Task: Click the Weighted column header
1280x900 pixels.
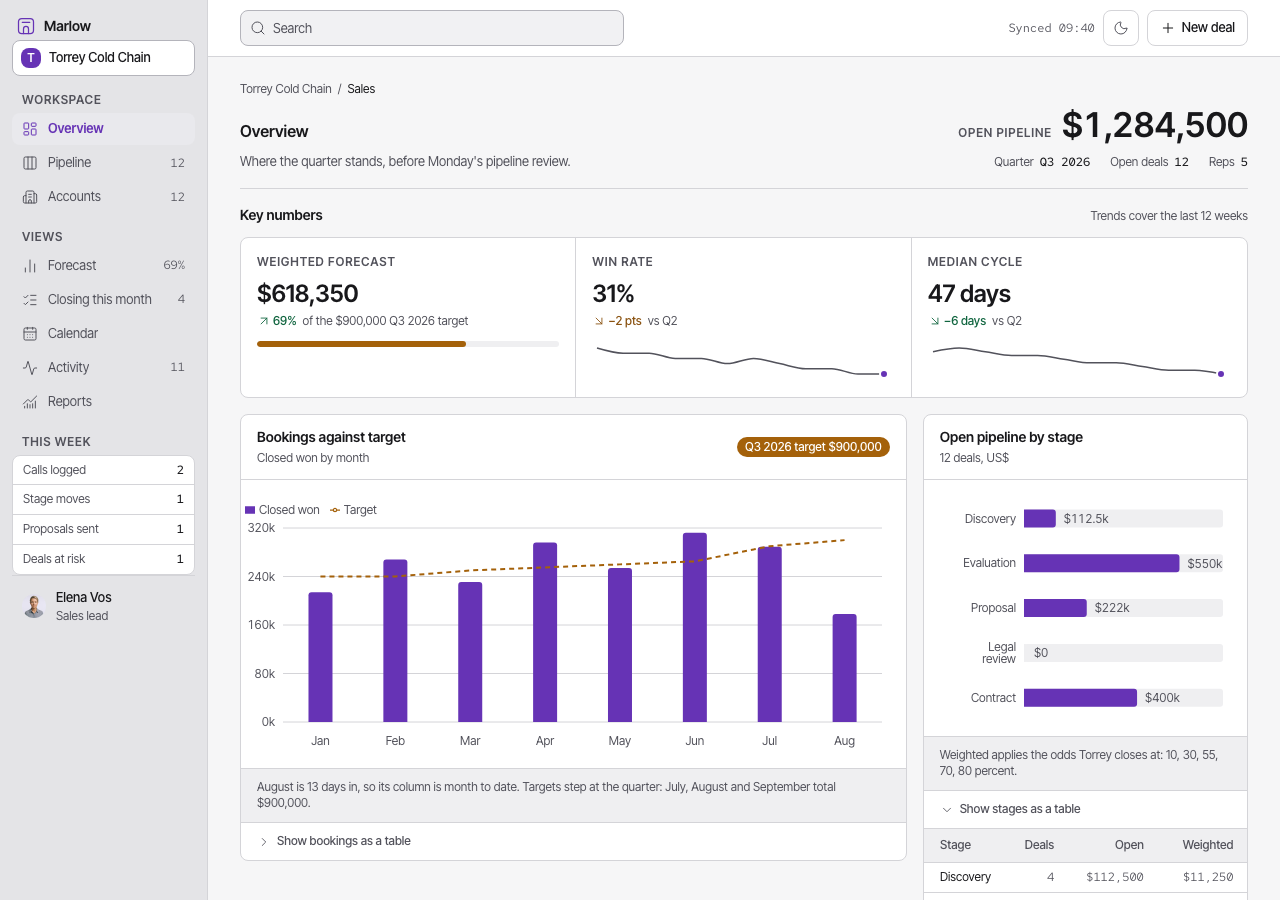Action: [1208, 845]
